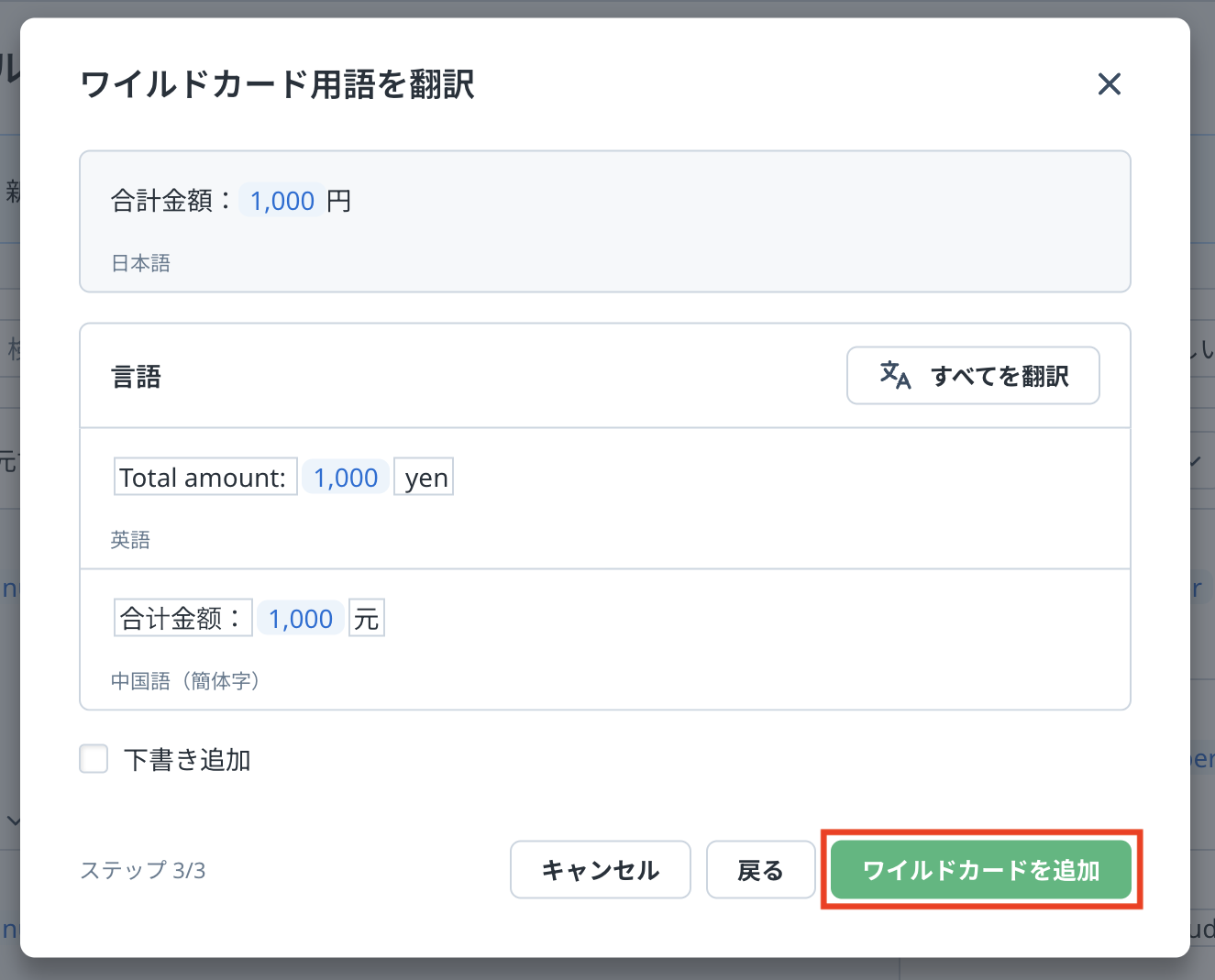Screen dimensions: 1215x980
Task: Close the wildcard translation dialog with X
Action: (1109, 84)
